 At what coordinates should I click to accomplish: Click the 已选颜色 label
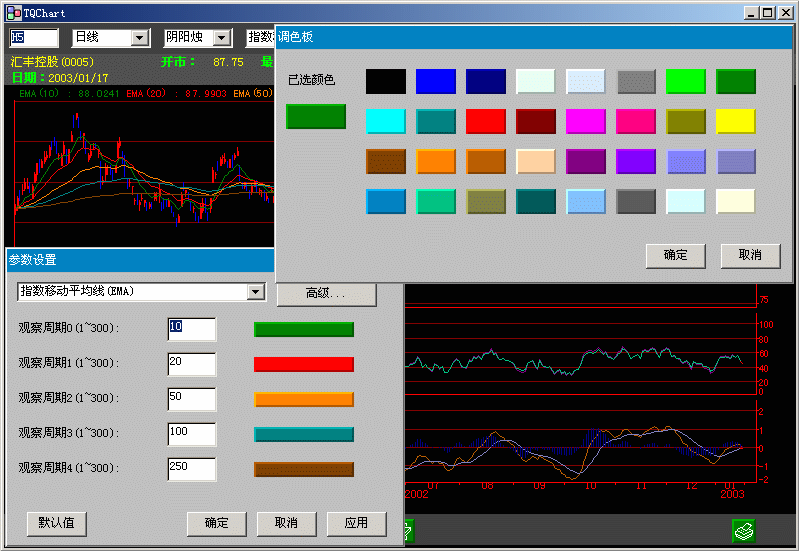311,80
